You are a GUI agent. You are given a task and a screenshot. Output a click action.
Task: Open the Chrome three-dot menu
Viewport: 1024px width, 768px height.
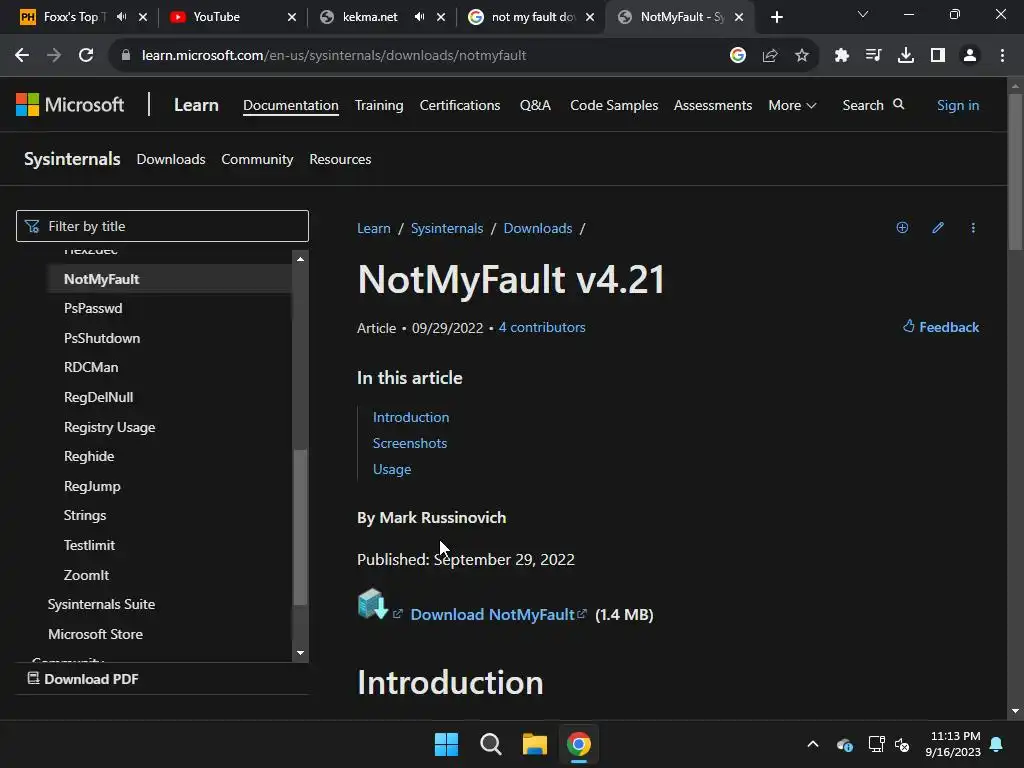1002,56
